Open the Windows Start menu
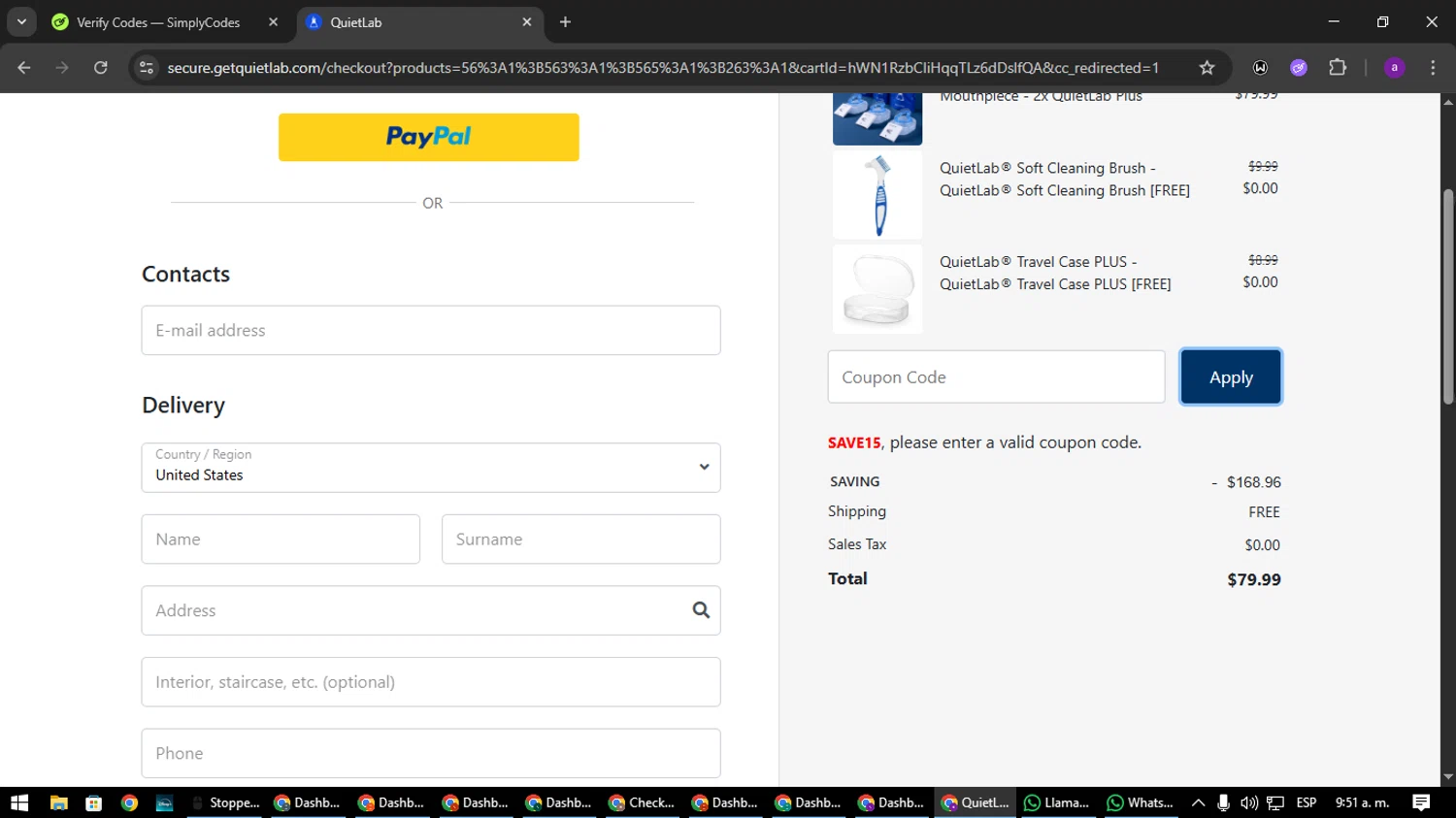1456x818 pixels. tap(19, 802)
